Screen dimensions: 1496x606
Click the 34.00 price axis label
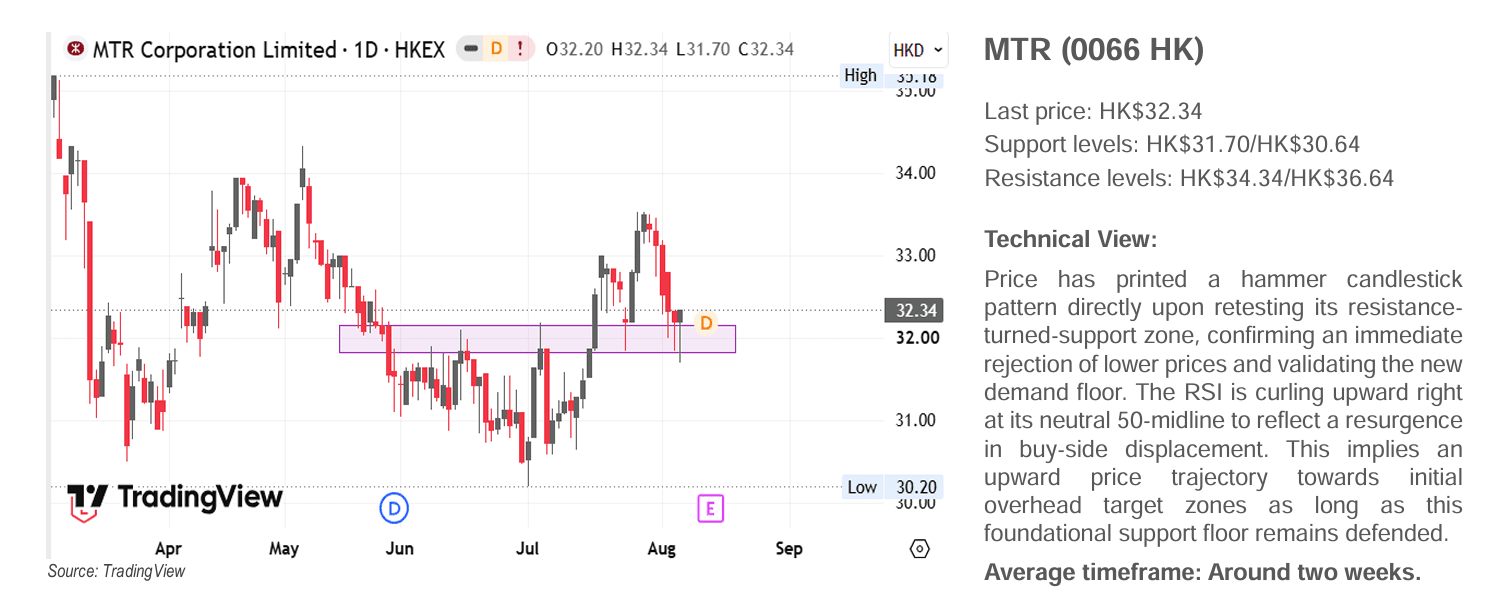coord(915,173)
